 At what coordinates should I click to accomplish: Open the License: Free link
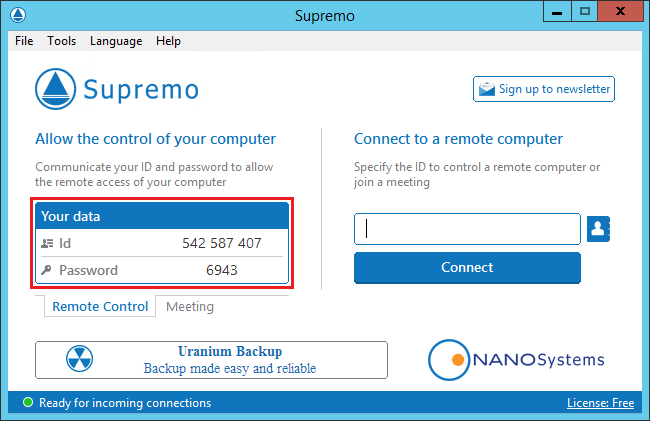point(600,403)
